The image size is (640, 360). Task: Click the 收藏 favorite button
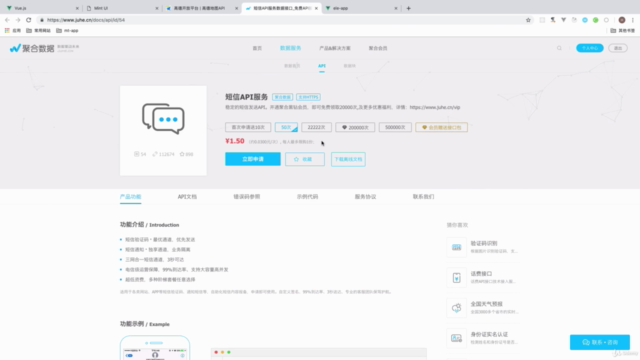305,159
